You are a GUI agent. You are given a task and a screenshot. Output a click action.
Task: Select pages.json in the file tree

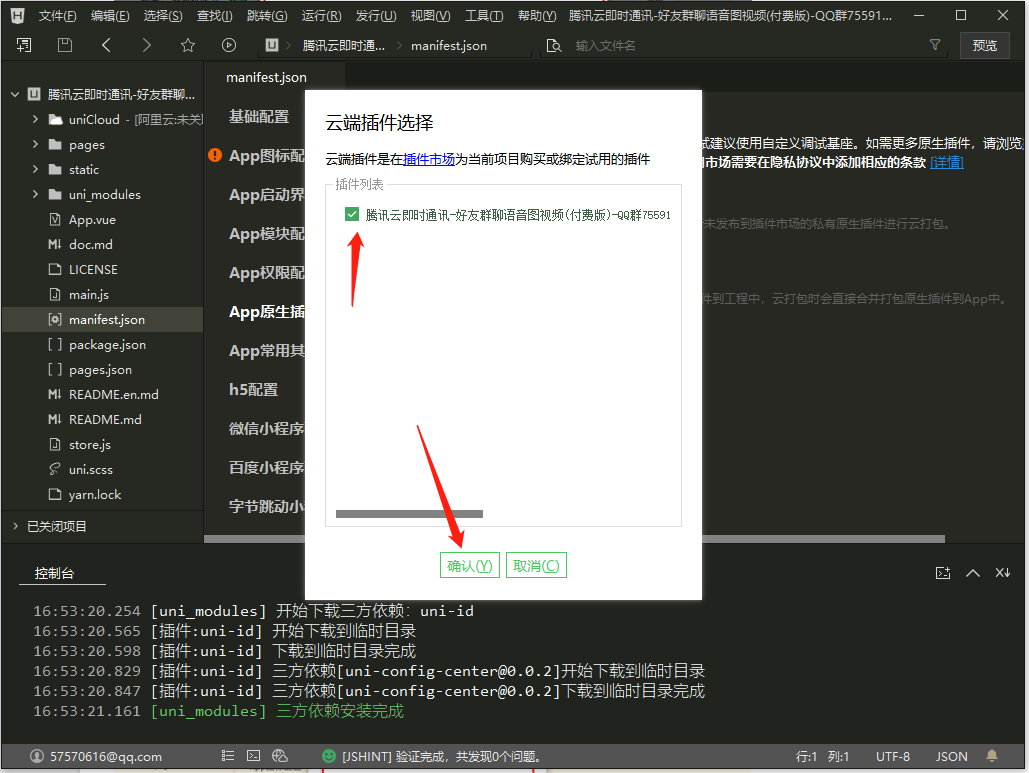click(x=102, y=369)
